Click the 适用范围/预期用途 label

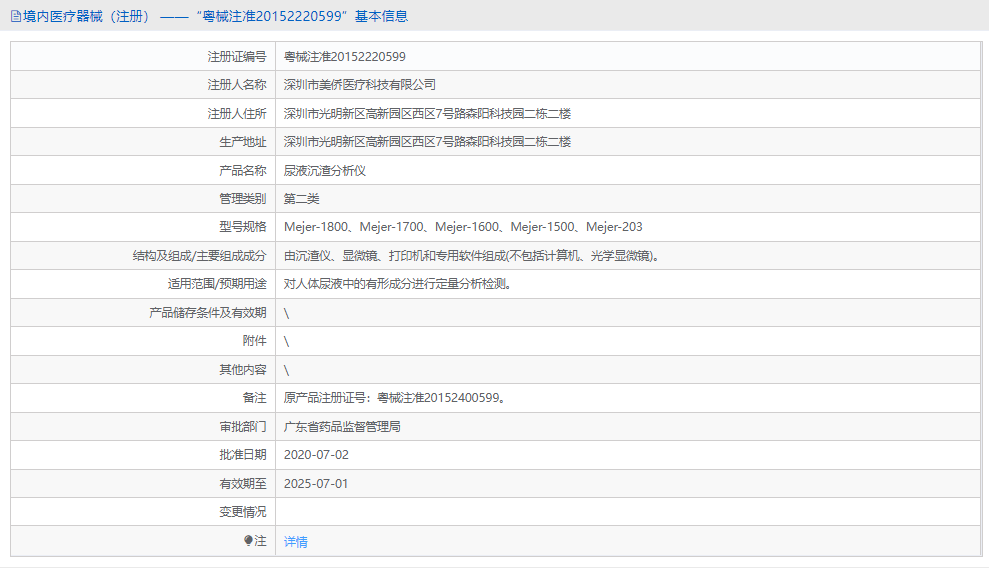[217, 284]
